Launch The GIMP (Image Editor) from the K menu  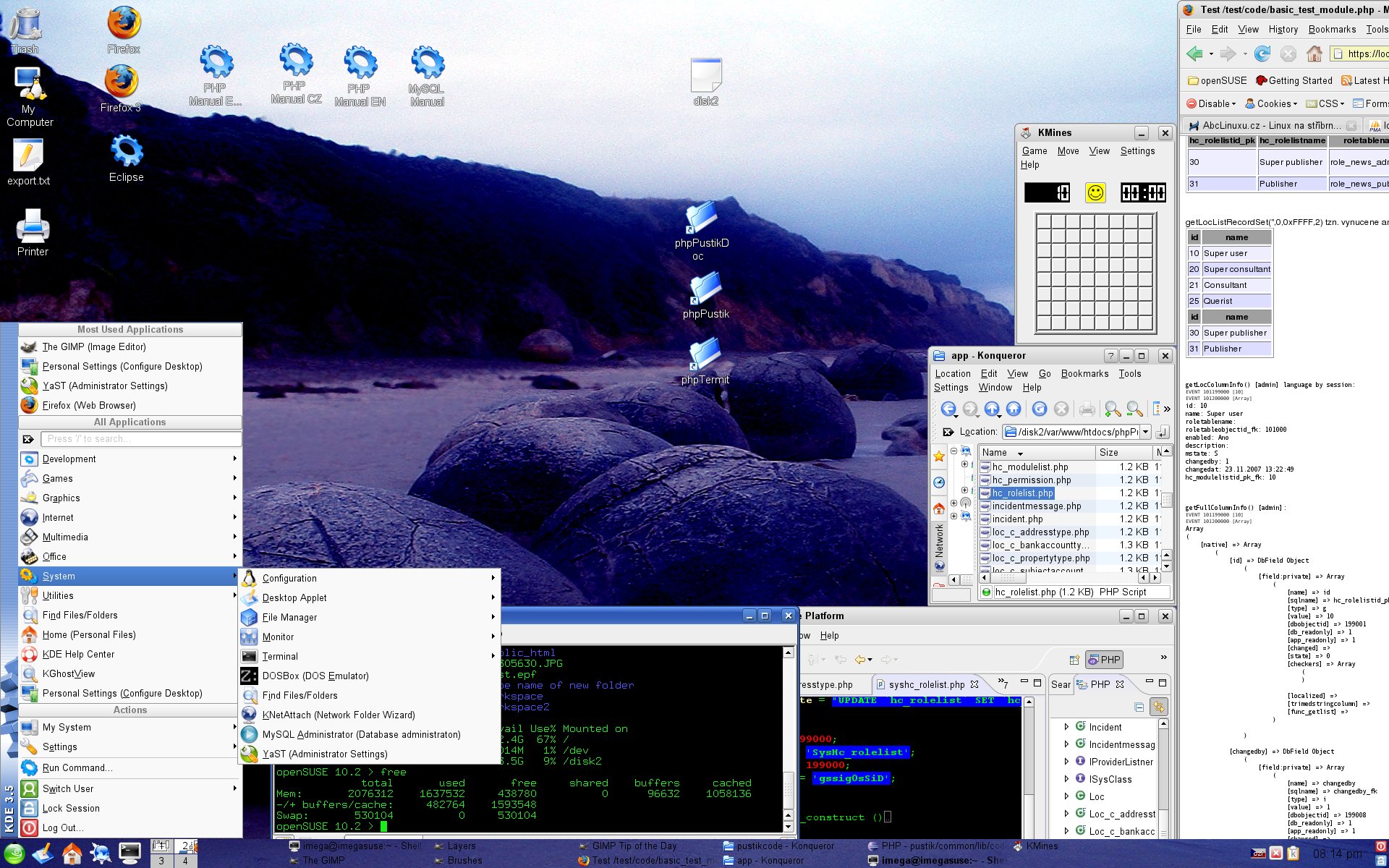click(130, 346)
